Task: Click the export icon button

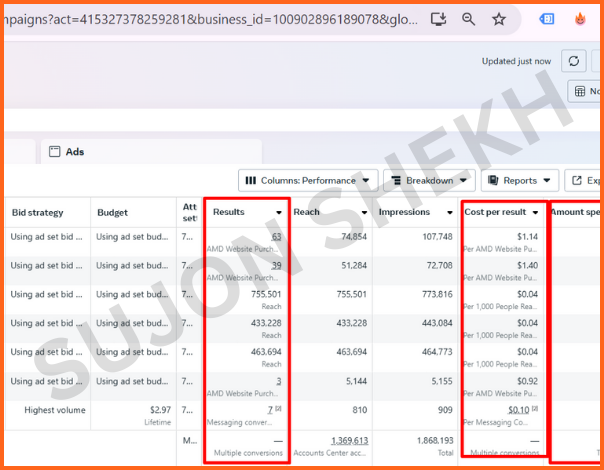Action: [x=584, y=181]
